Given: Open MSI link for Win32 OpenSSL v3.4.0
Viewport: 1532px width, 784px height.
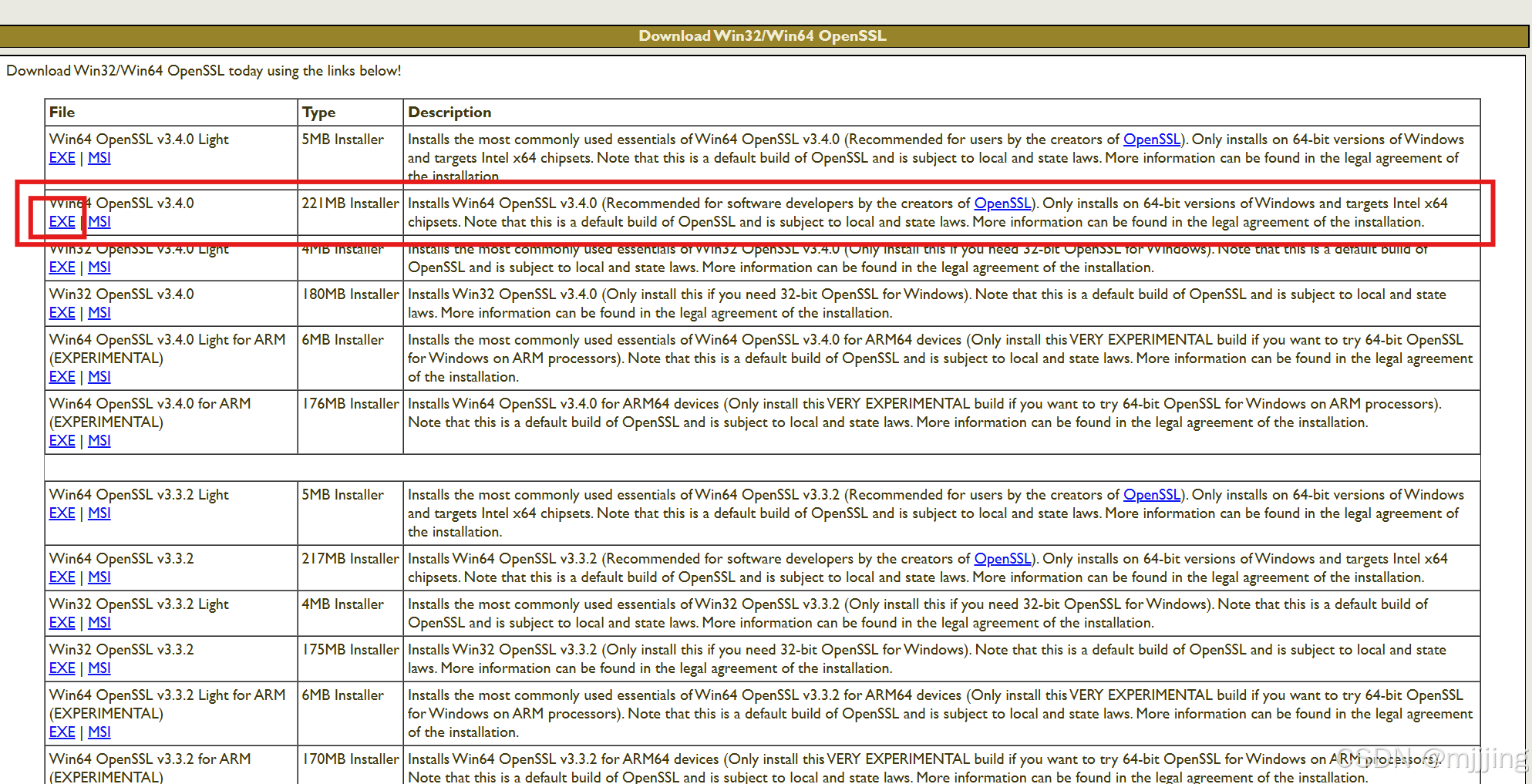Looking at the screenshot, I should tap(99, 313).
